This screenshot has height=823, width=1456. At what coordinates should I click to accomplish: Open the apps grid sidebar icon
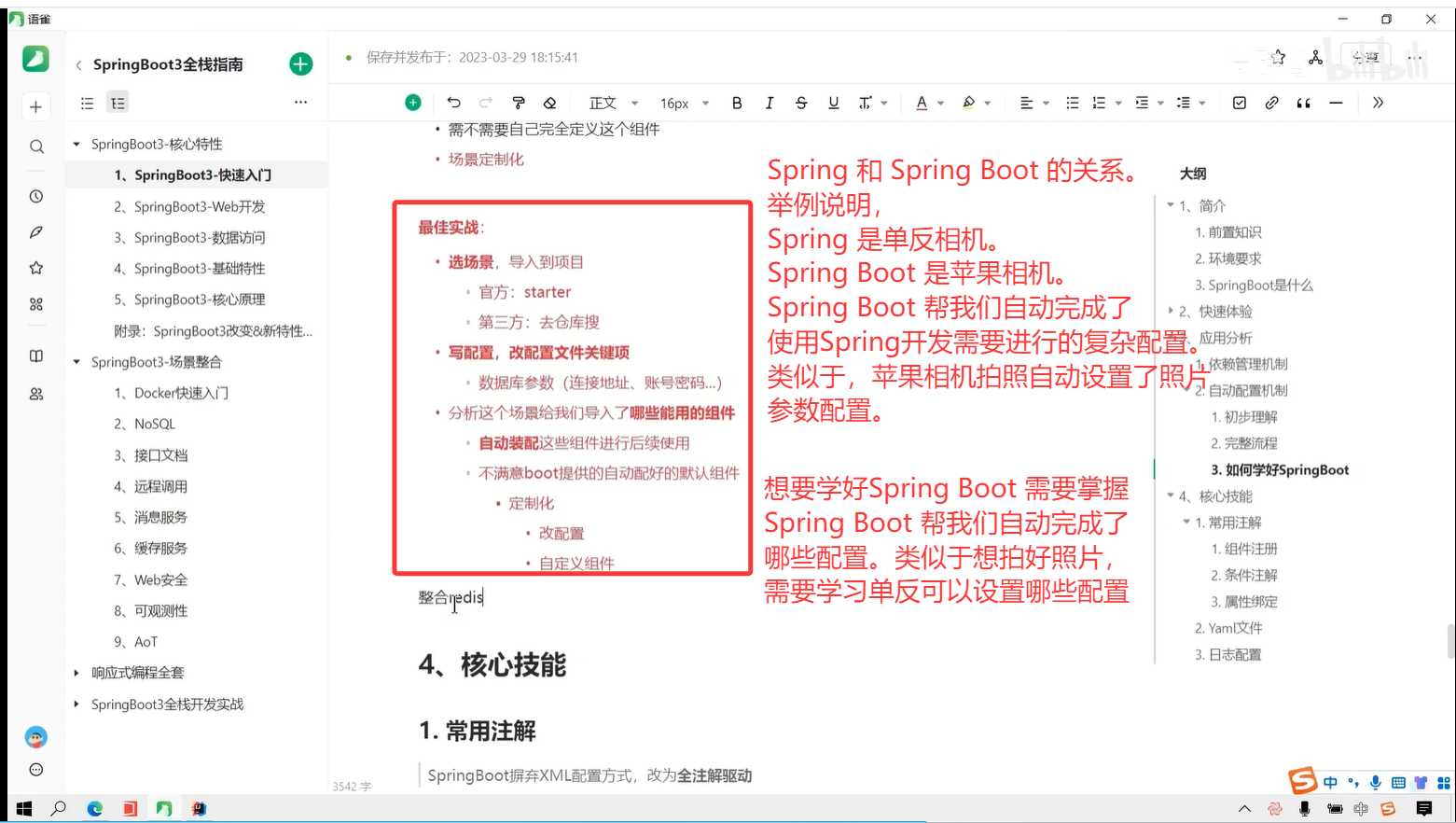click(x=36, y=304)
